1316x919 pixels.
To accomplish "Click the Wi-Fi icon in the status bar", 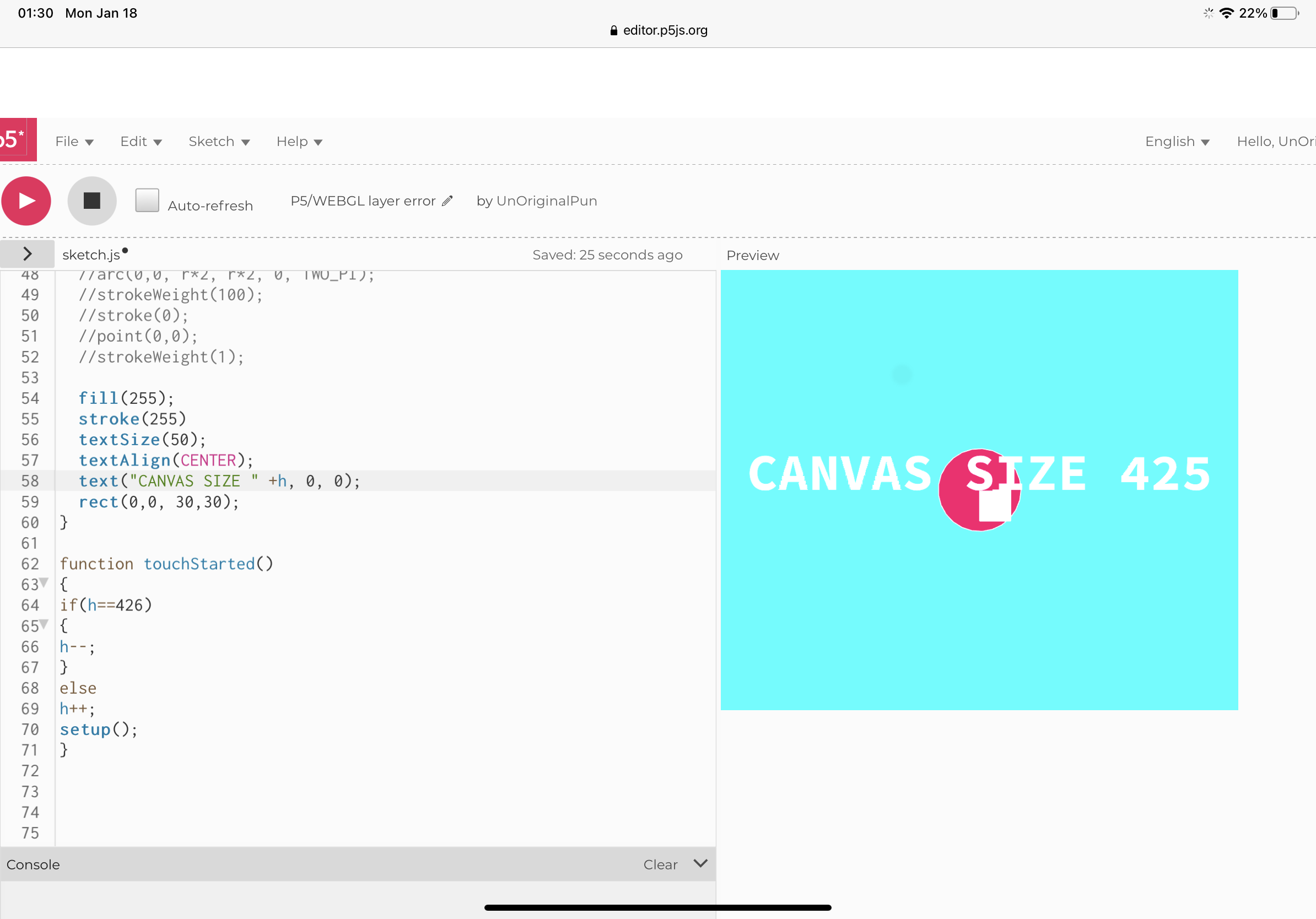I will point(1227,13).
